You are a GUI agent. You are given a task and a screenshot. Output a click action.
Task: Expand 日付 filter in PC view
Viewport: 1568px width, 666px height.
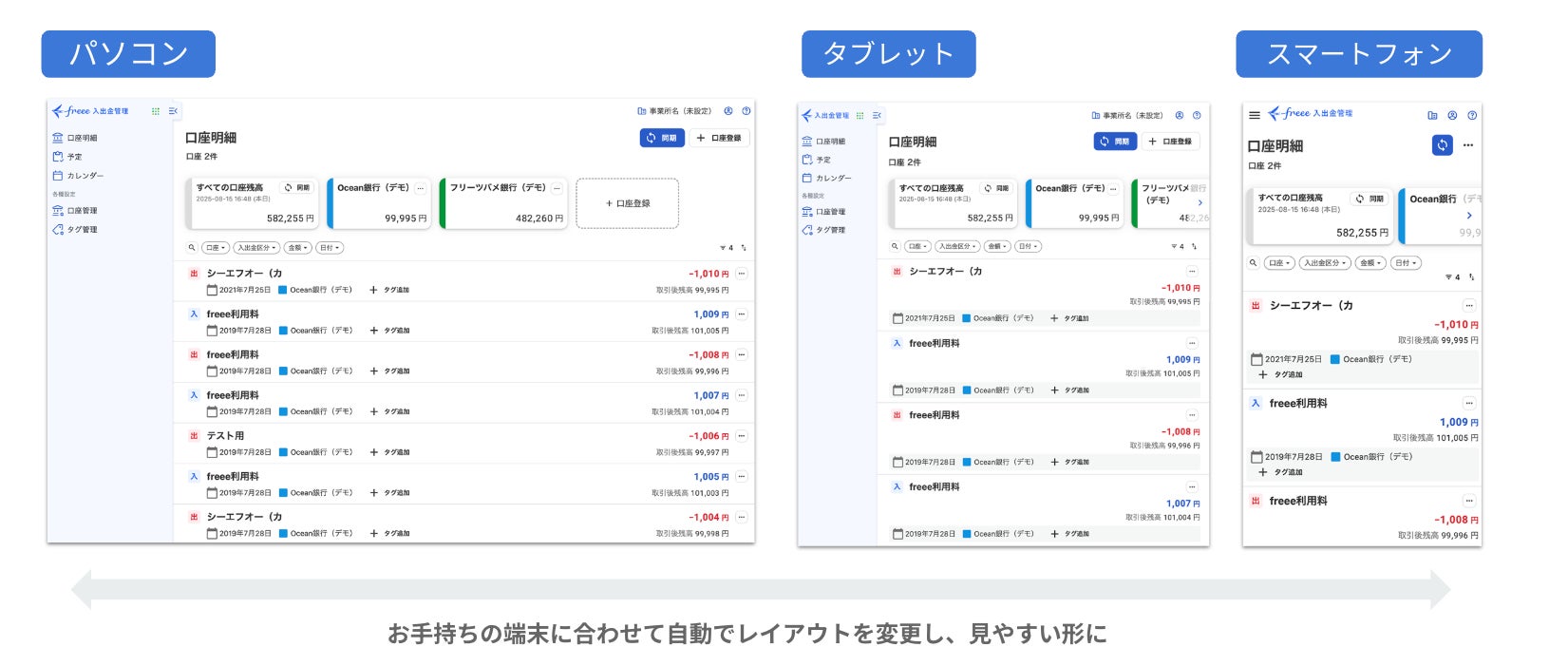(x=330, y=248)
